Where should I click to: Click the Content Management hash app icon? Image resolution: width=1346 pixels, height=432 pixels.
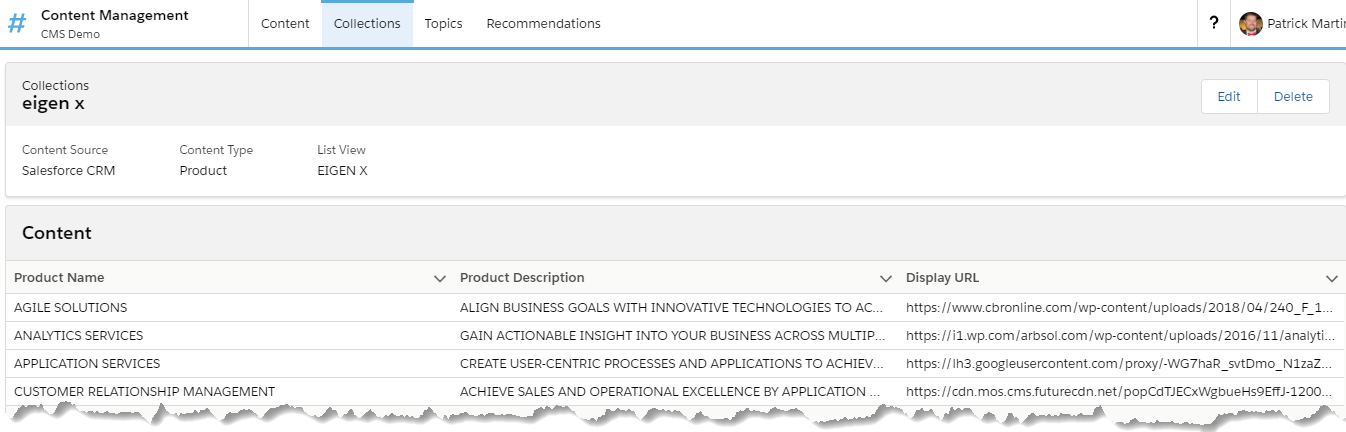[17, 23]
